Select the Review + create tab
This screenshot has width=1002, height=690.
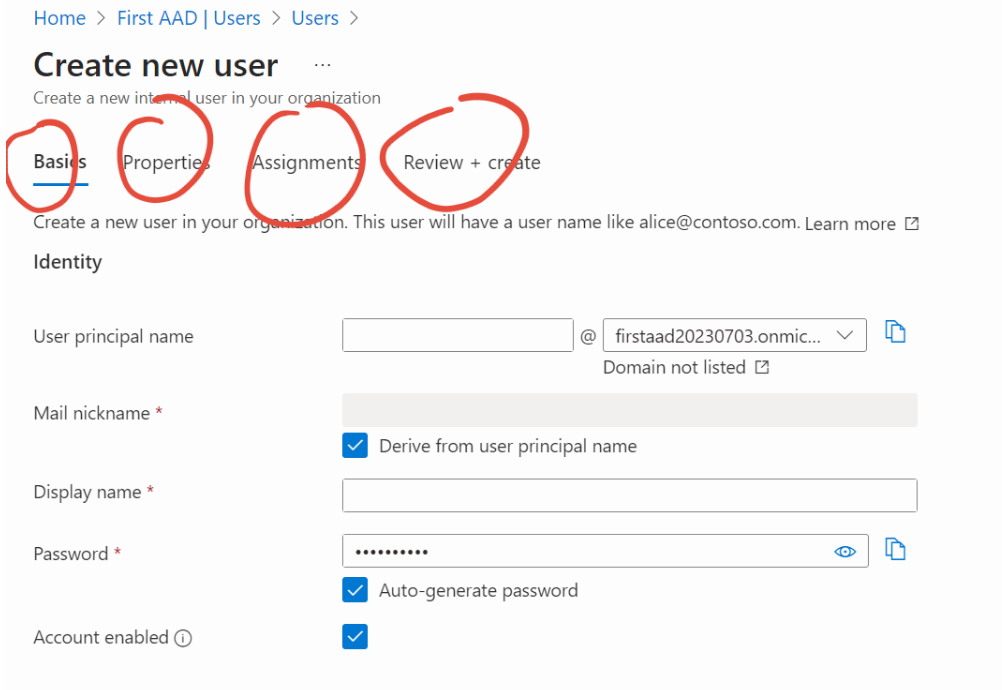point(471,161)
